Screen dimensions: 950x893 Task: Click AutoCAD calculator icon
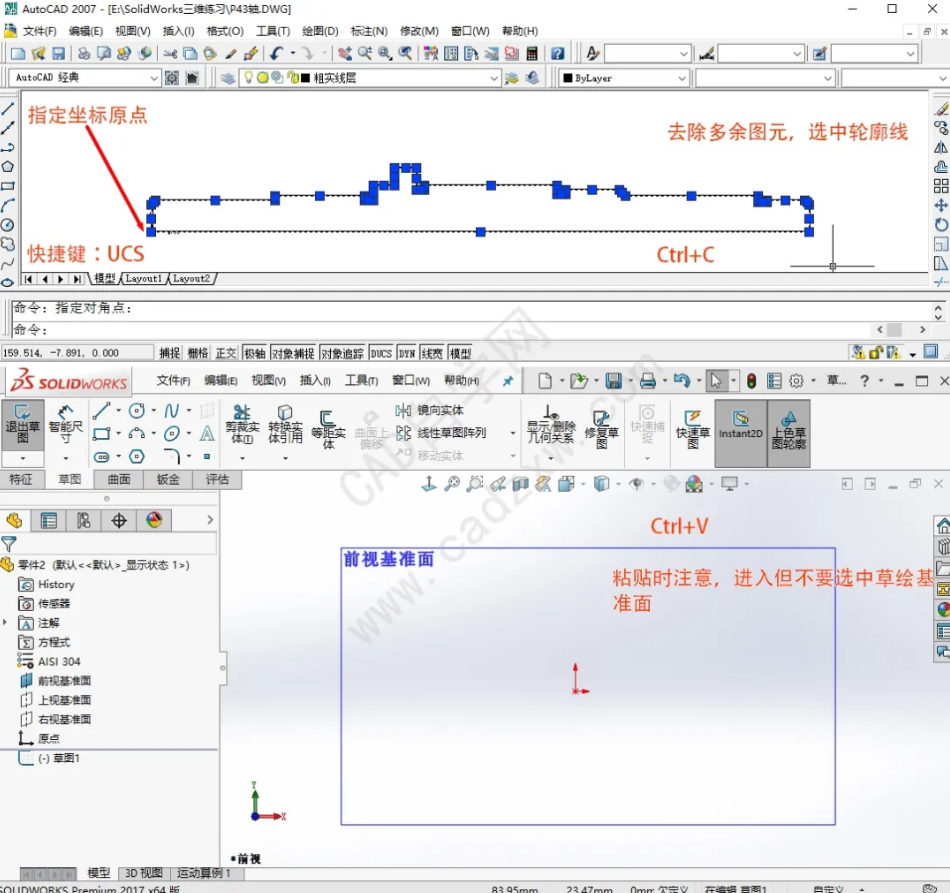(x=532, y=54)
